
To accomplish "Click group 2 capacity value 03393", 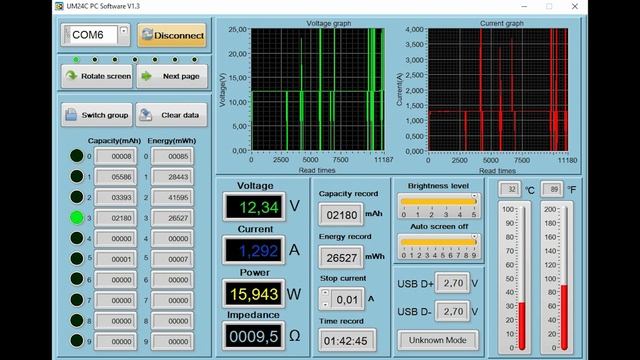I will click(x=116, y=198).
